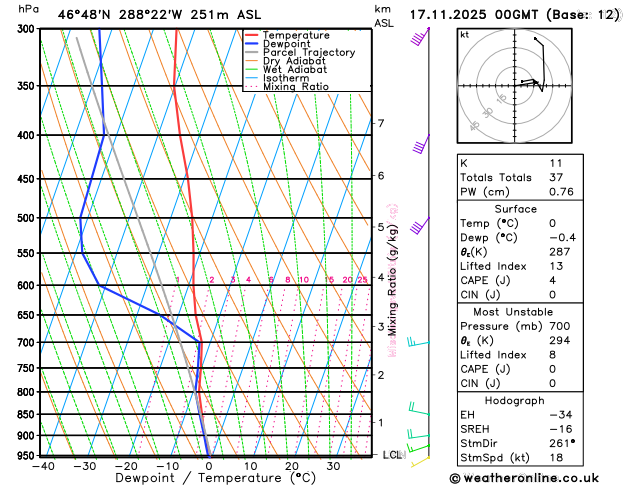Click the 'LCL' label on the chart
The height and width of the screenshot is (486, 629).
click(x=392, y=455)
